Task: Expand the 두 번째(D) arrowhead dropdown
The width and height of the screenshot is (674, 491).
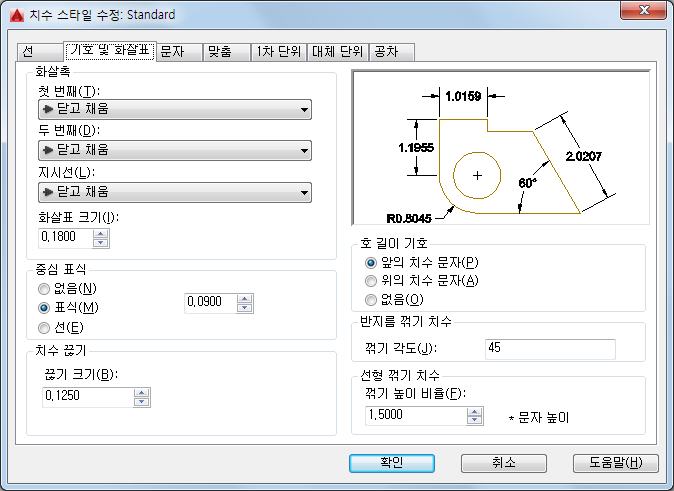Action: tap(175, 150)
